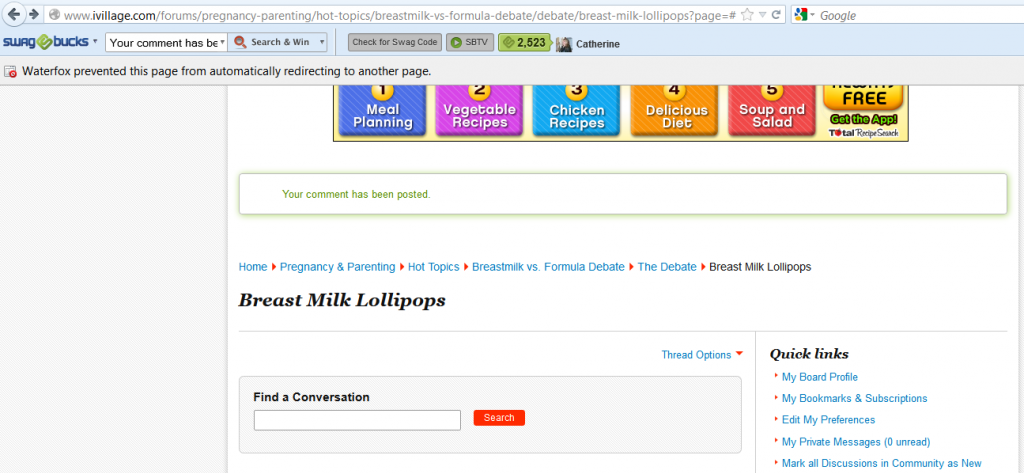Open the Google search engine selector
1024x473 pixels.
pyautogui.click(x=805, y=15)
